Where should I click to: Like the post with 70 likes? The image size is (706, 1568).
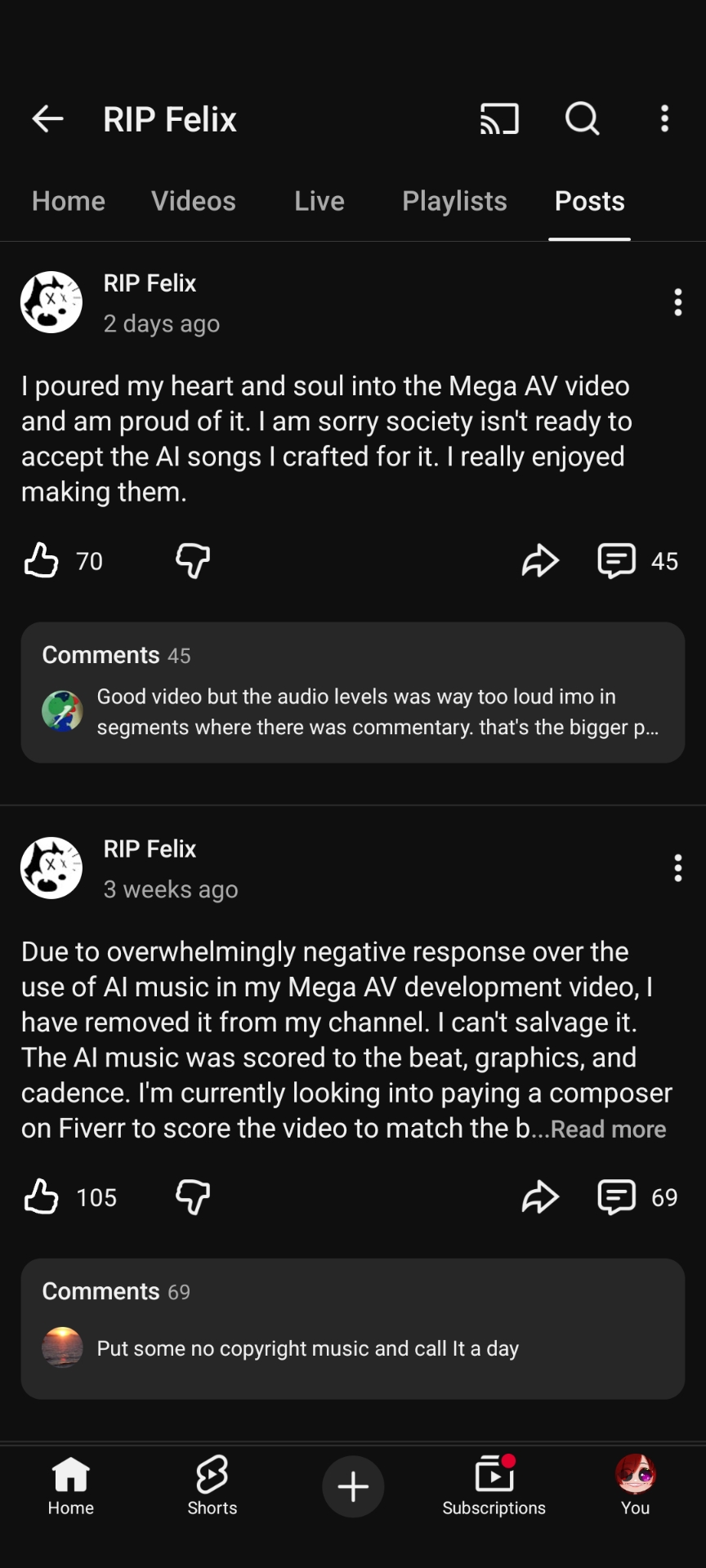tap(42, 561)
